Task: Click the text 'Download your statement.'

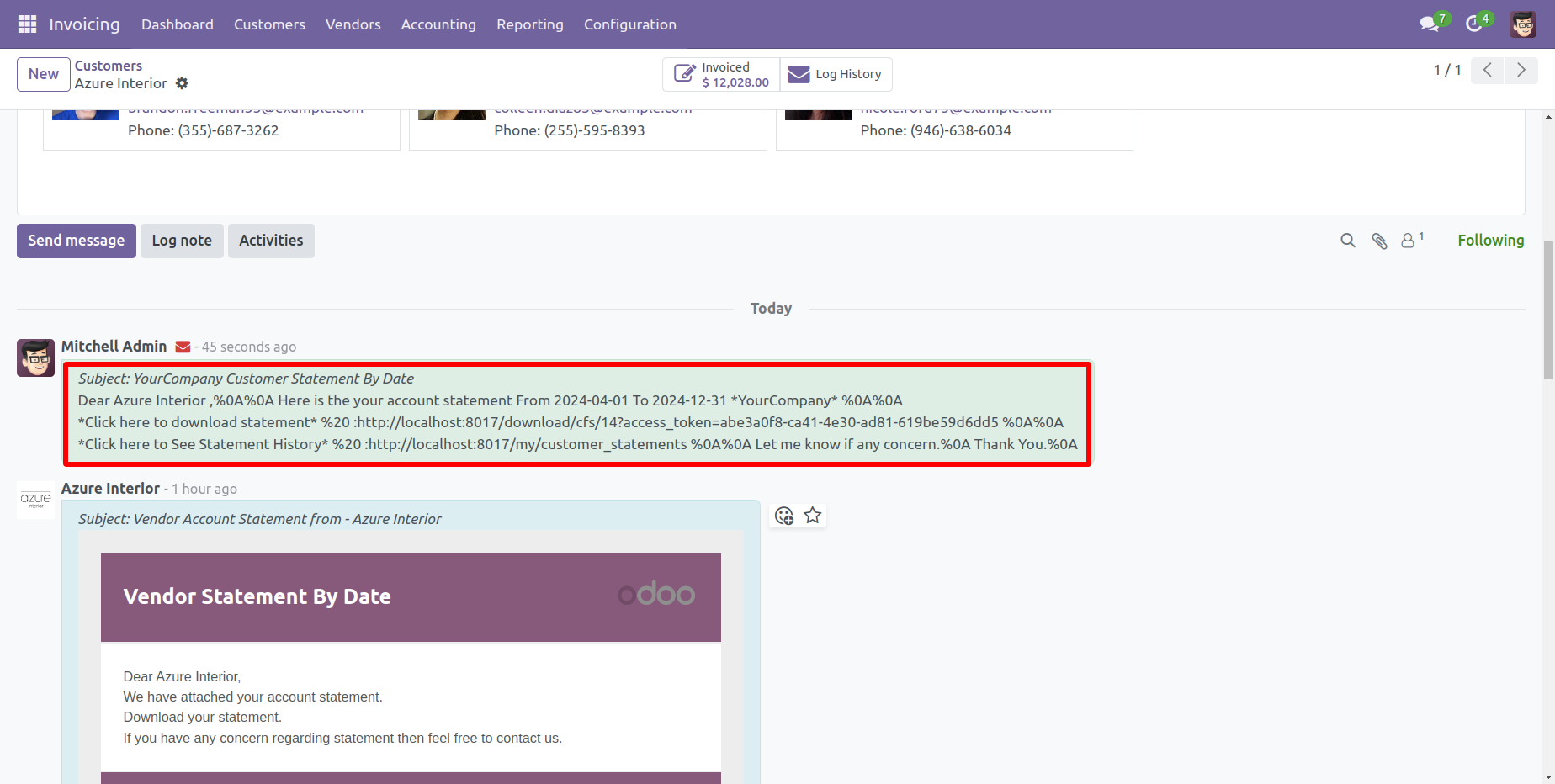Action: click(203, 718)
